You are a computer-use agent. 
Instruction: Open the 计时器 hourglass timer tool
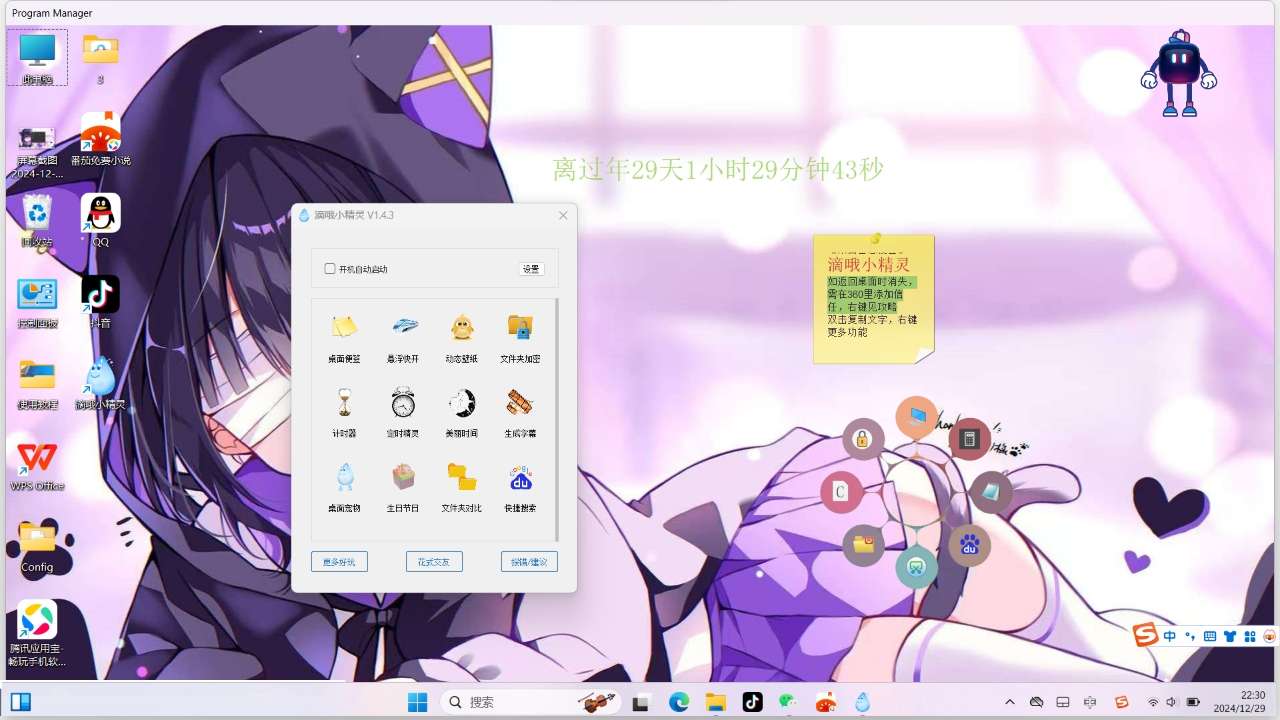(x=344, y=411)
